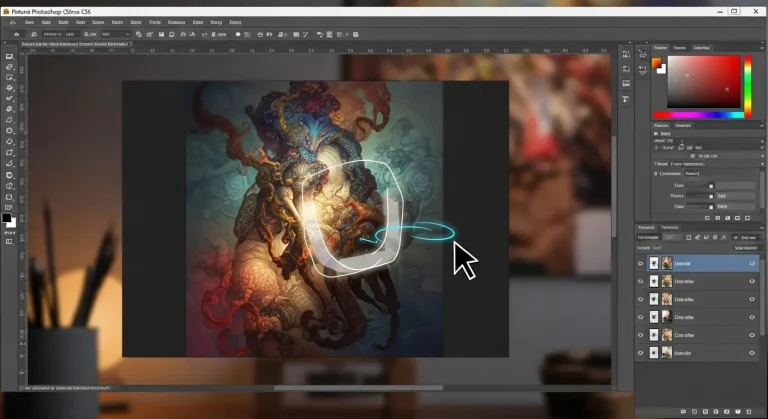The image size is (768, 419).
Task: Switch to the second tab of the middle properties panel
Action: pos(683,125)
